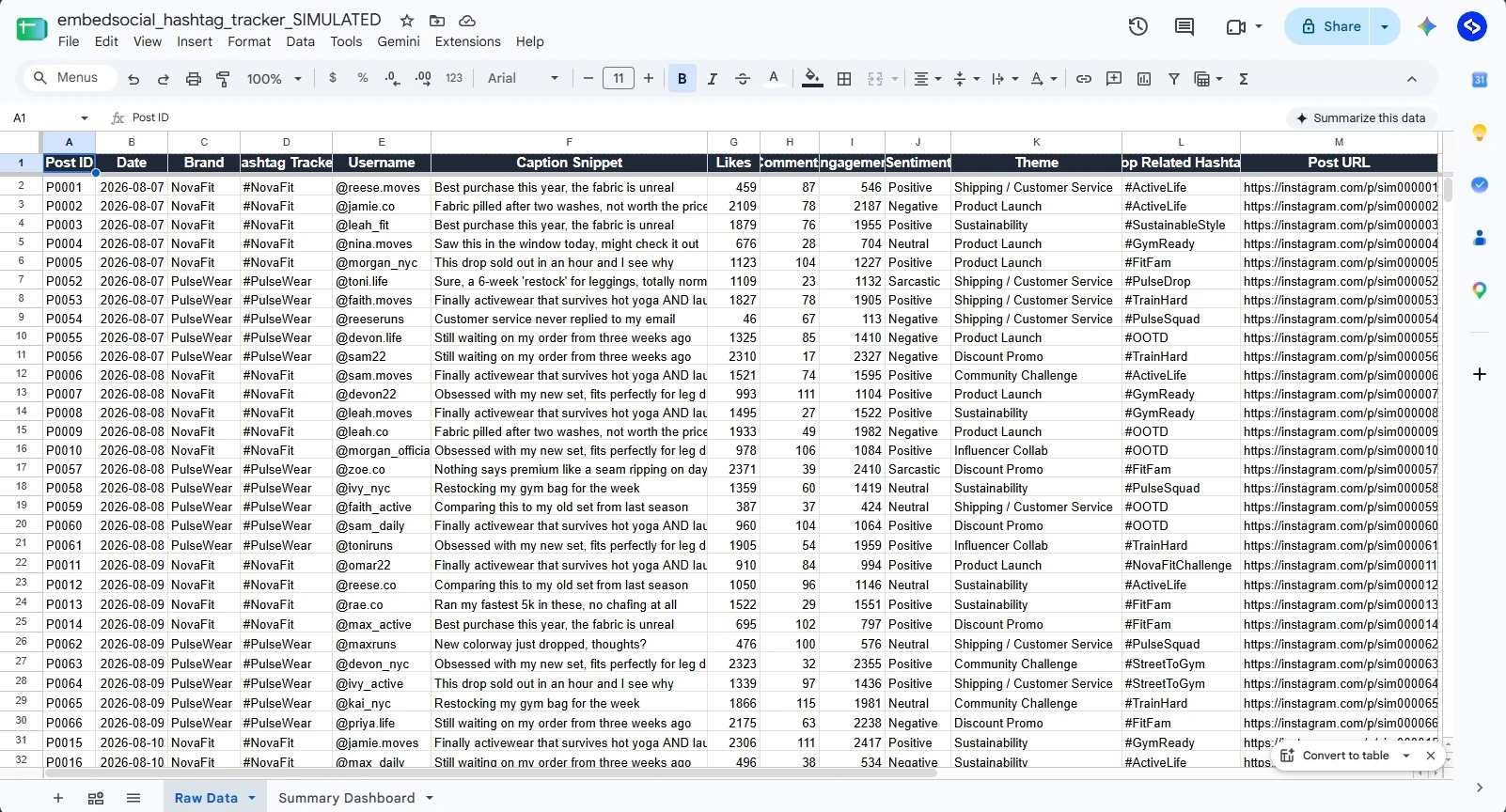Screen dimensions: 1506x812
Task: Open Share options dropdown arrow
Action: coord(1385,26)
